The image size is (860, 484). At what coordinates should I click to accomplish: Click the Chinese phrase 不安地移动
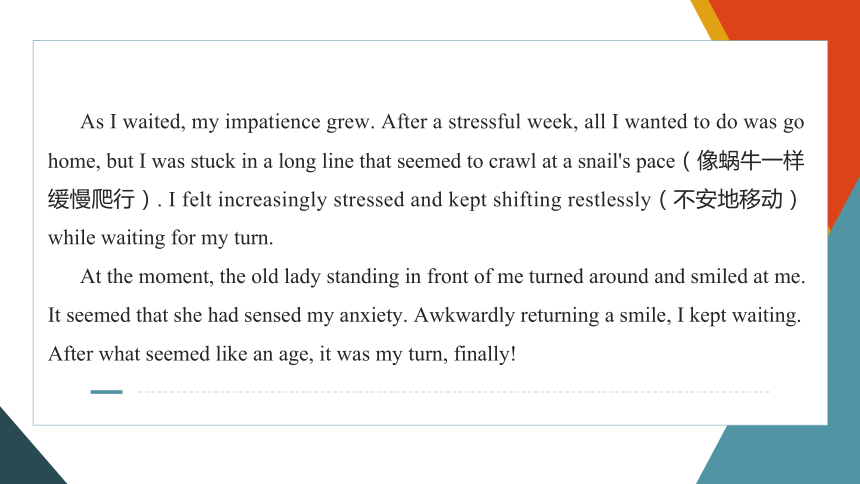(x=727, y=199)
